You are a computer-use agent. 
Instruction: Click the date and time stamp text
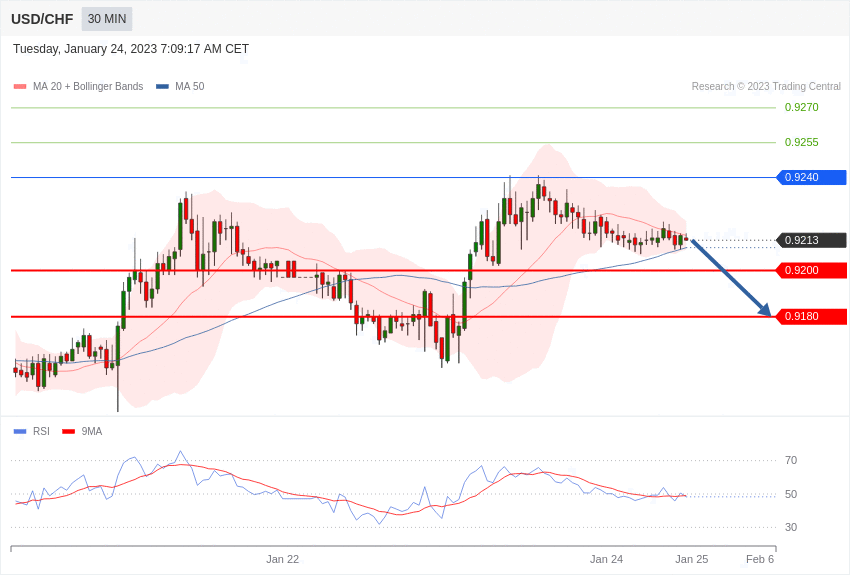pyautogui.click(x=131, y=49)
